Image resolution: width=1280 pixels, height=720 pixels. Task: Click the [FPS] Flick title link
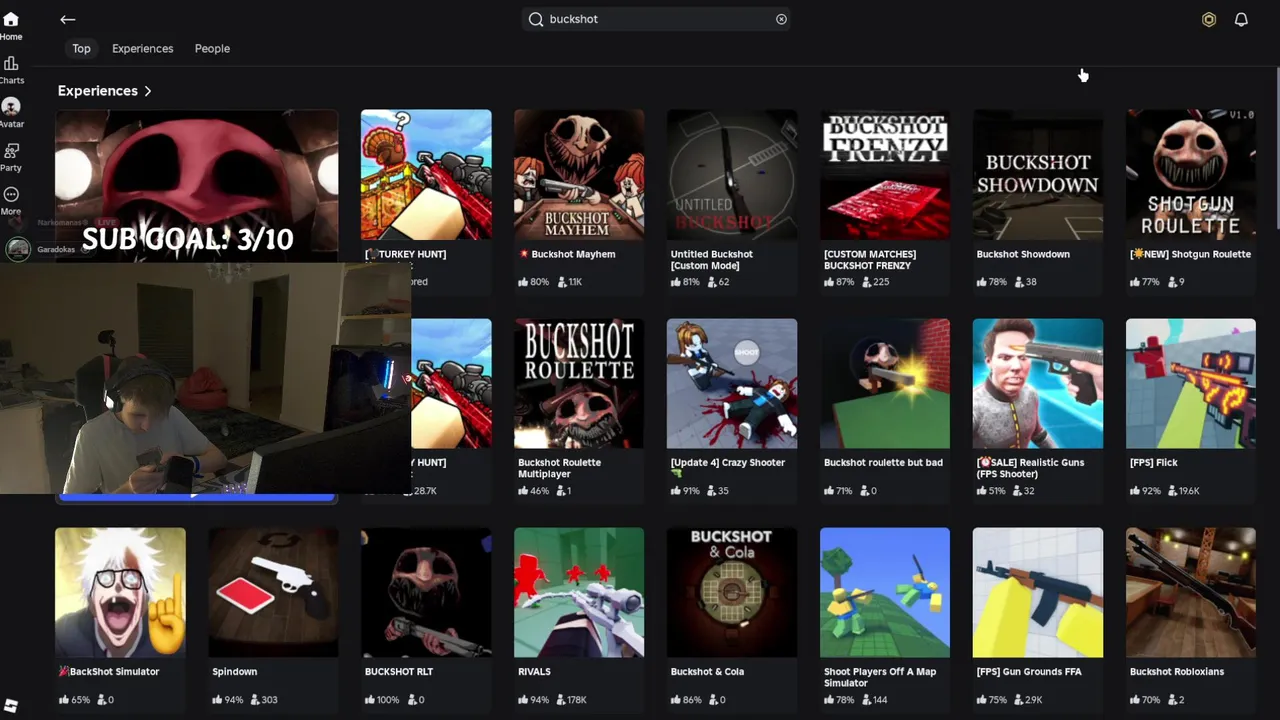pyautogui.click(x=1154, y=463)
